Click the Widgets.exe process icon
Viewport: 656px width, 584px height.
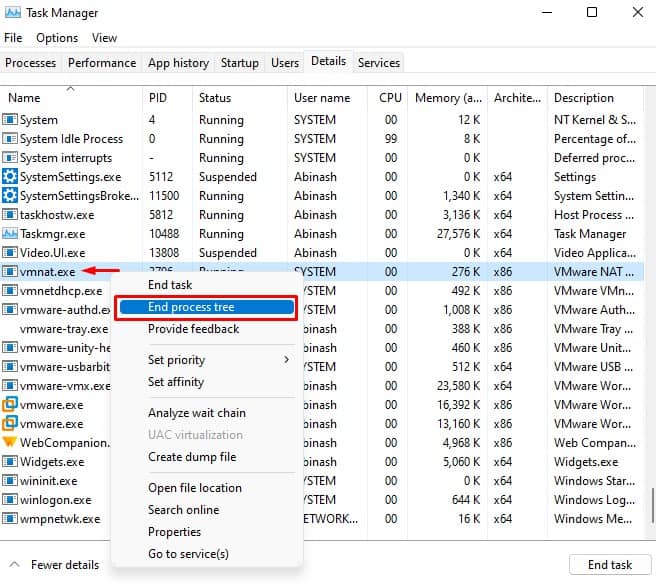click(10, 461)
